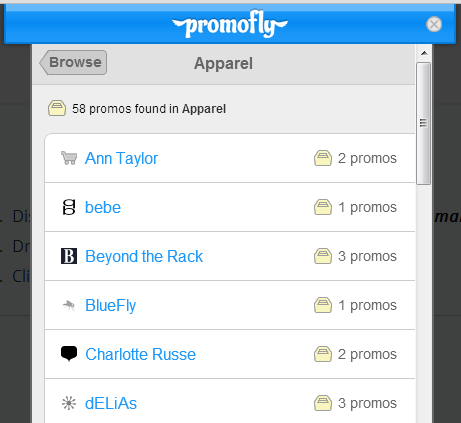The height and width of the screenshot is (423, 461).
Task: Click the dELiAs starburst icon
Action: (69, 403)
